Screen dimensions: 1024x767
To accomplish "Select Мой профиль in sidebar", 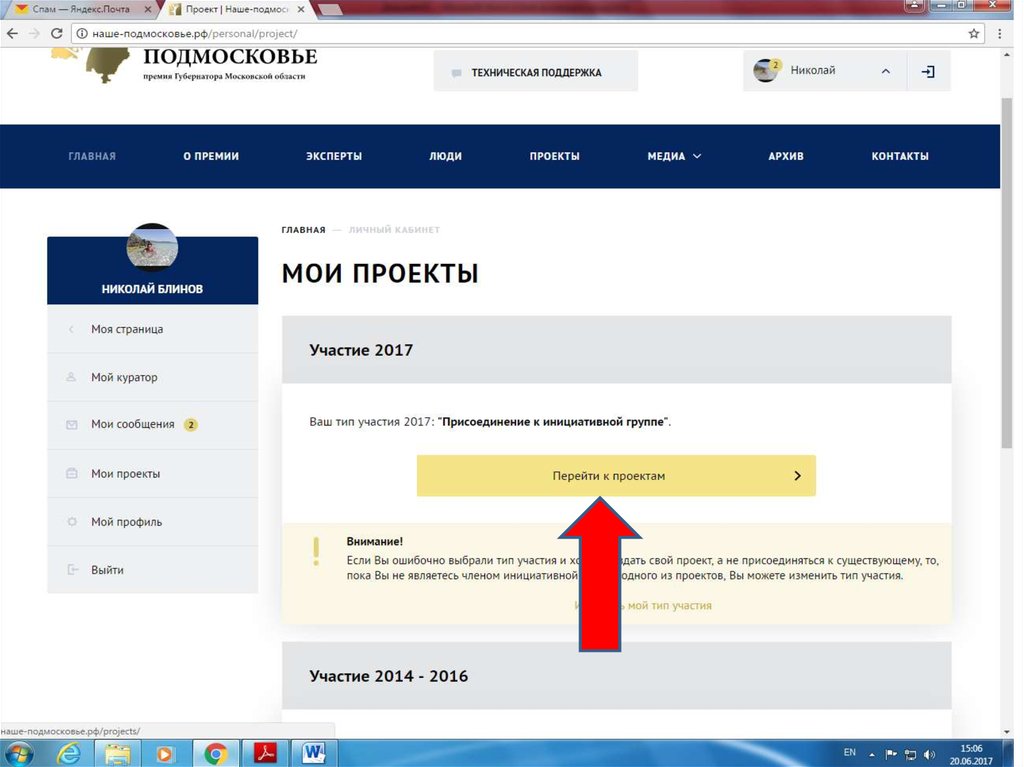I will click(126, 522).
